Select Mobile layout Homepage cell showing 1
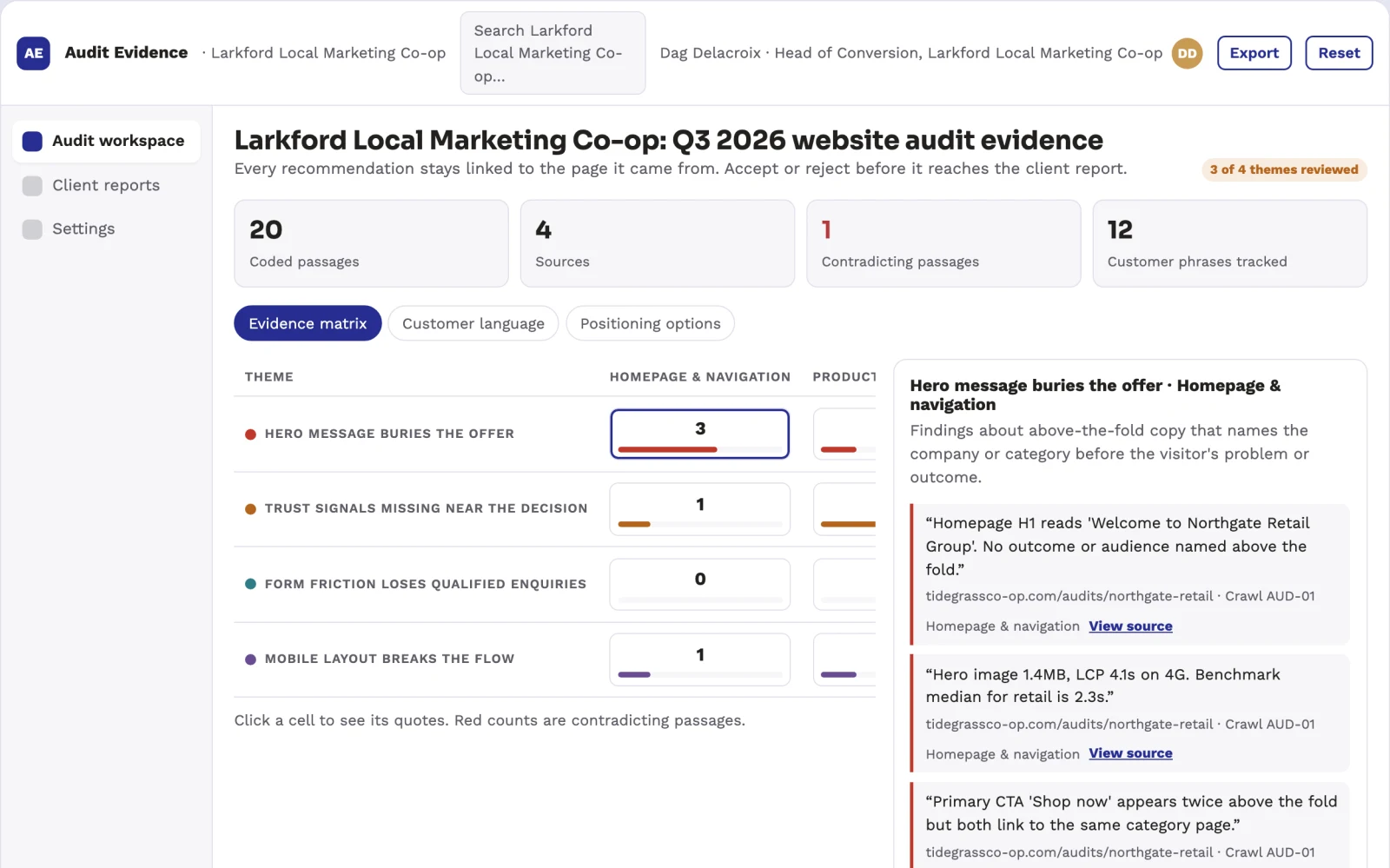 (699, 659)
